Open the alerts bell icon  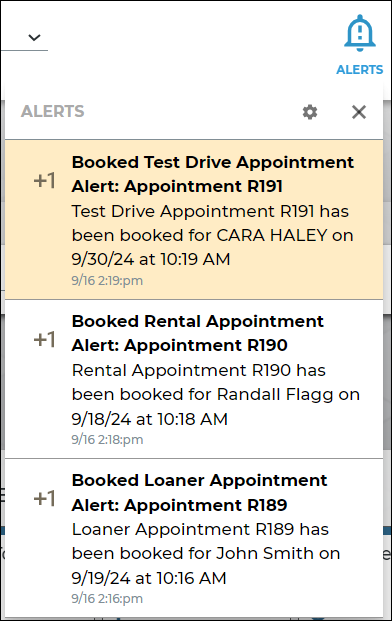360,33
